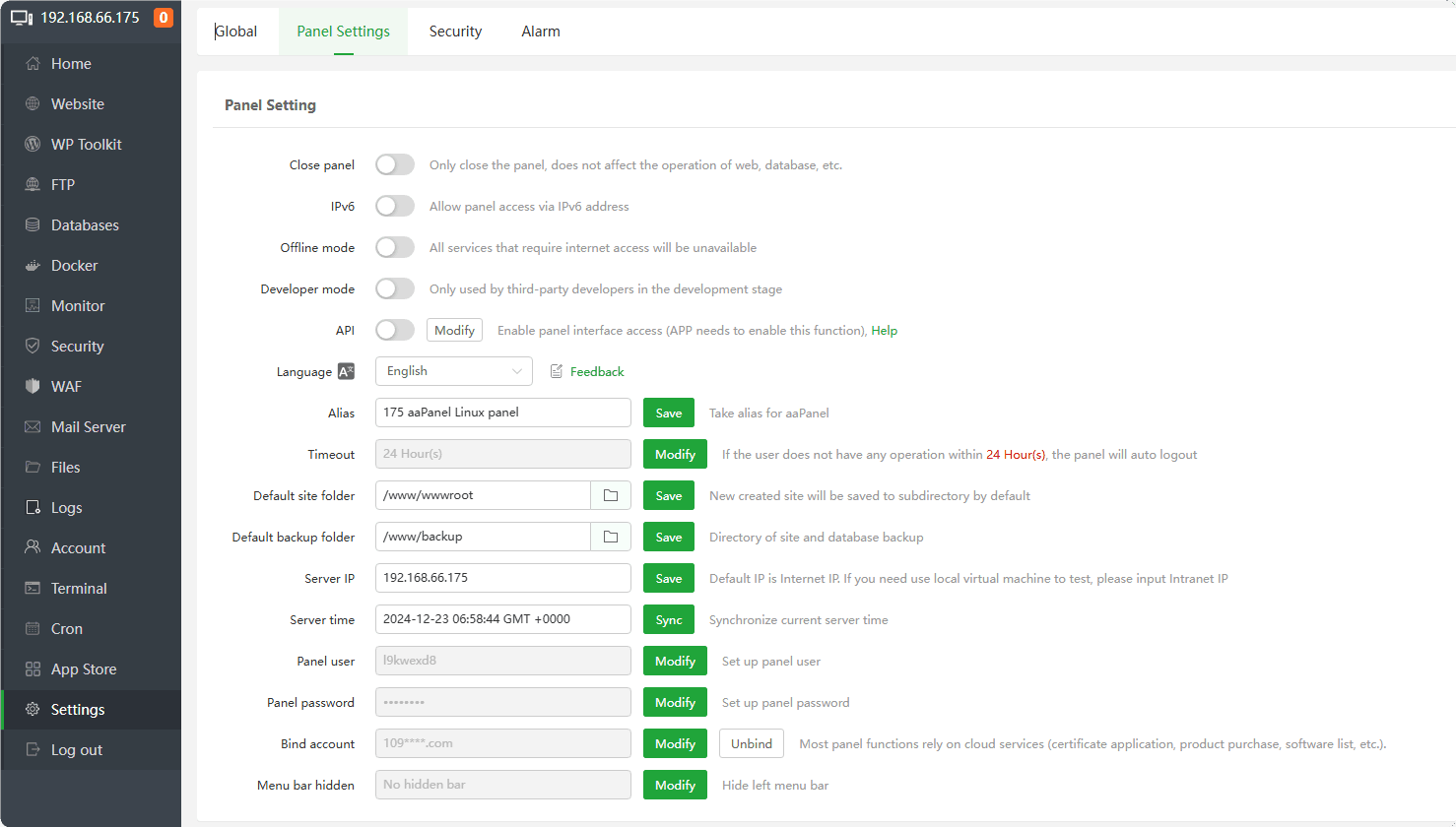Browse folder icon for default site folder

click(x=611, y=495)
